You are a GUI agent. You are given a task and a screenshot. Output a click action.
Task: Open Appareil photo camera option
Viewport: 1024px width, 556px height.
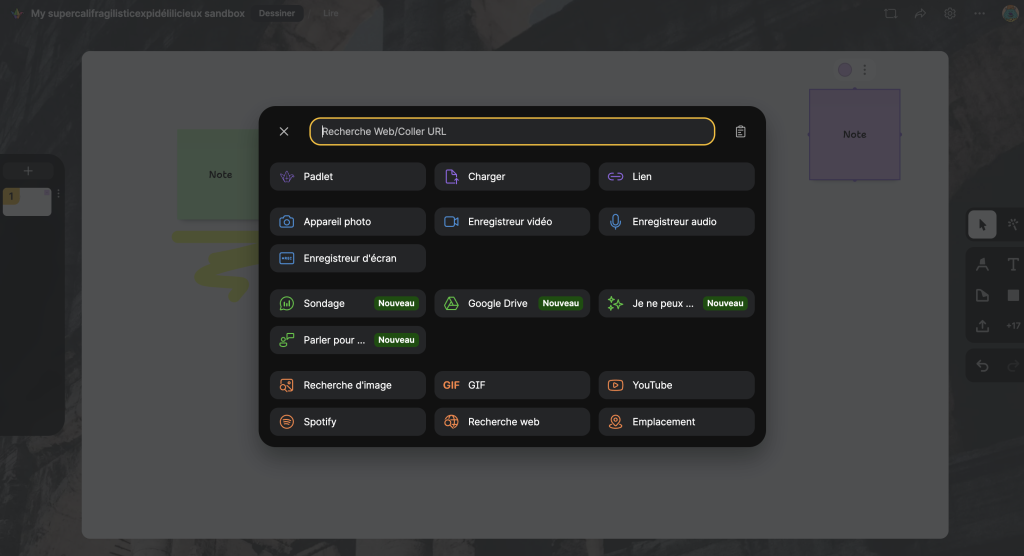pos(347,221)
